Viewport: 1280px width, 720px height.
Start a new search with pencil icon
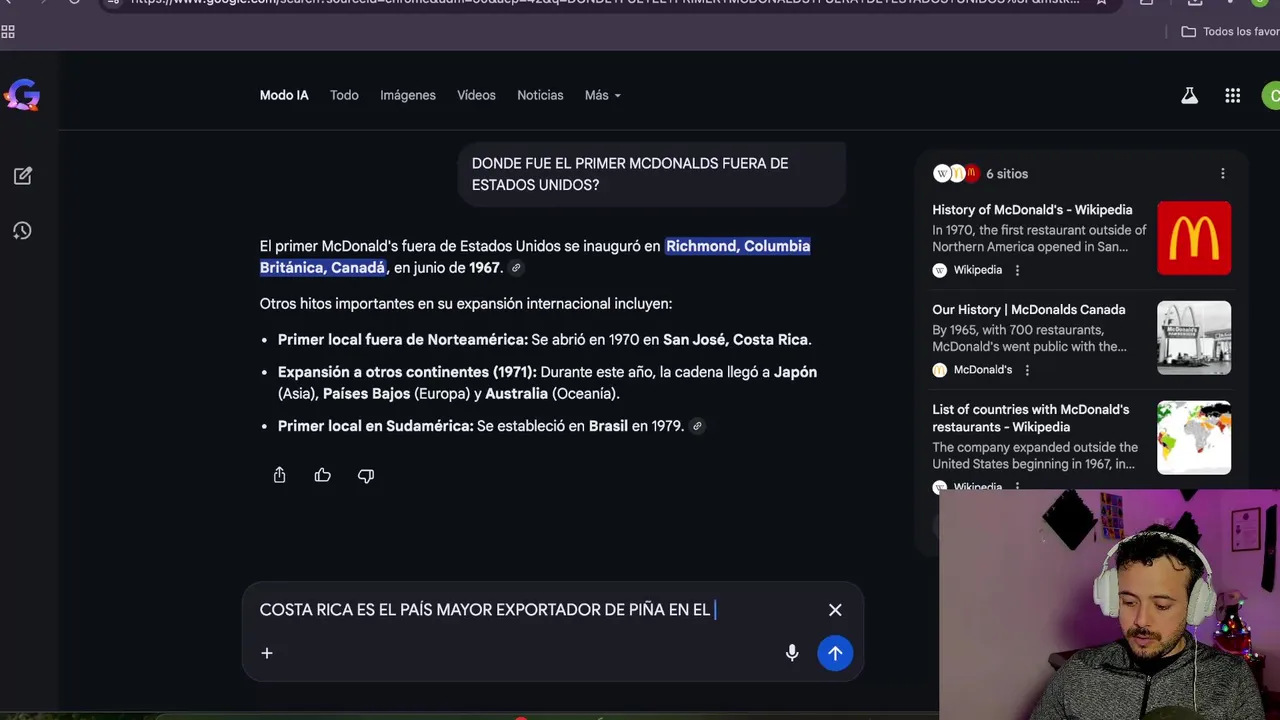pos(23,176)
